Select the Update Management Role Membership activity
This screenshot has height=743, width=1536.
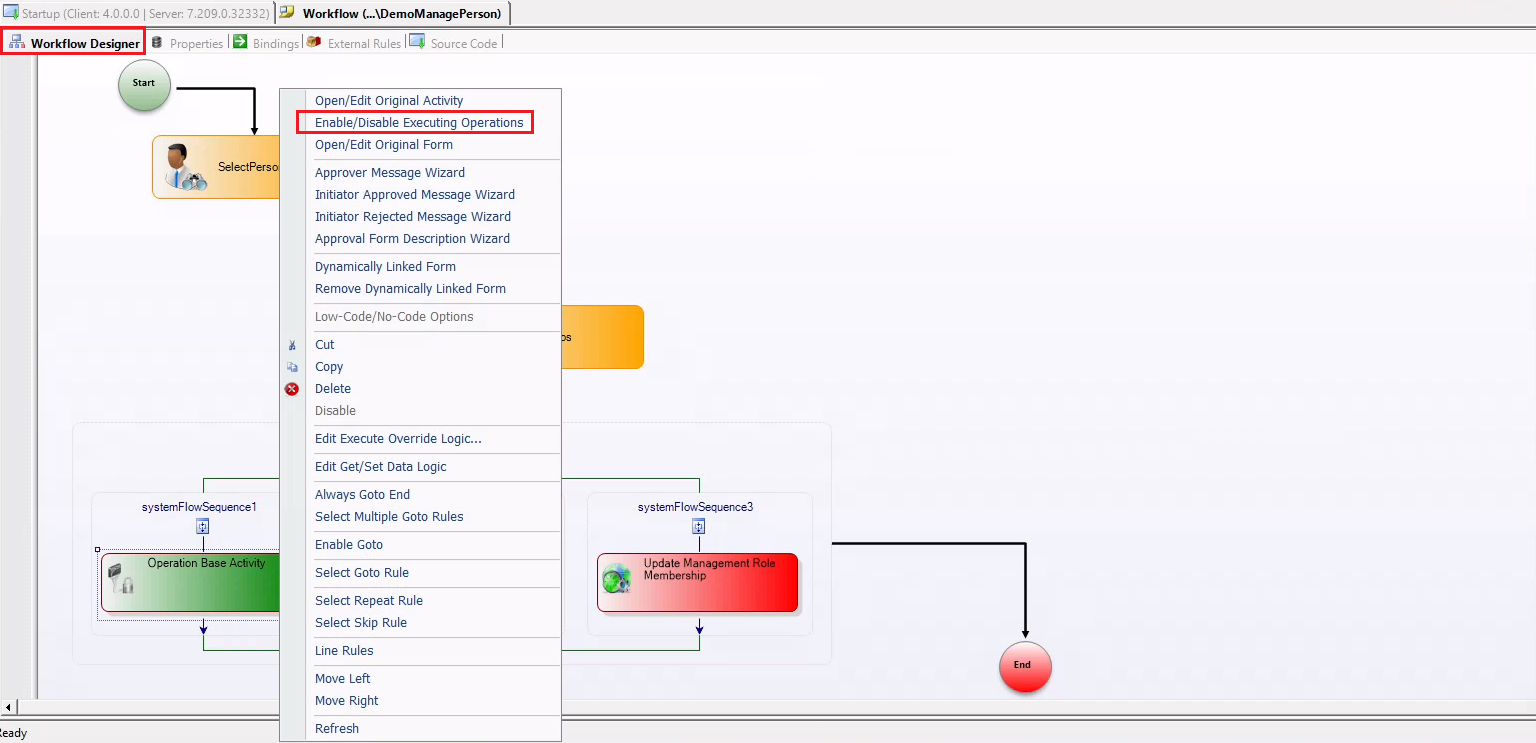click(698, 582)
